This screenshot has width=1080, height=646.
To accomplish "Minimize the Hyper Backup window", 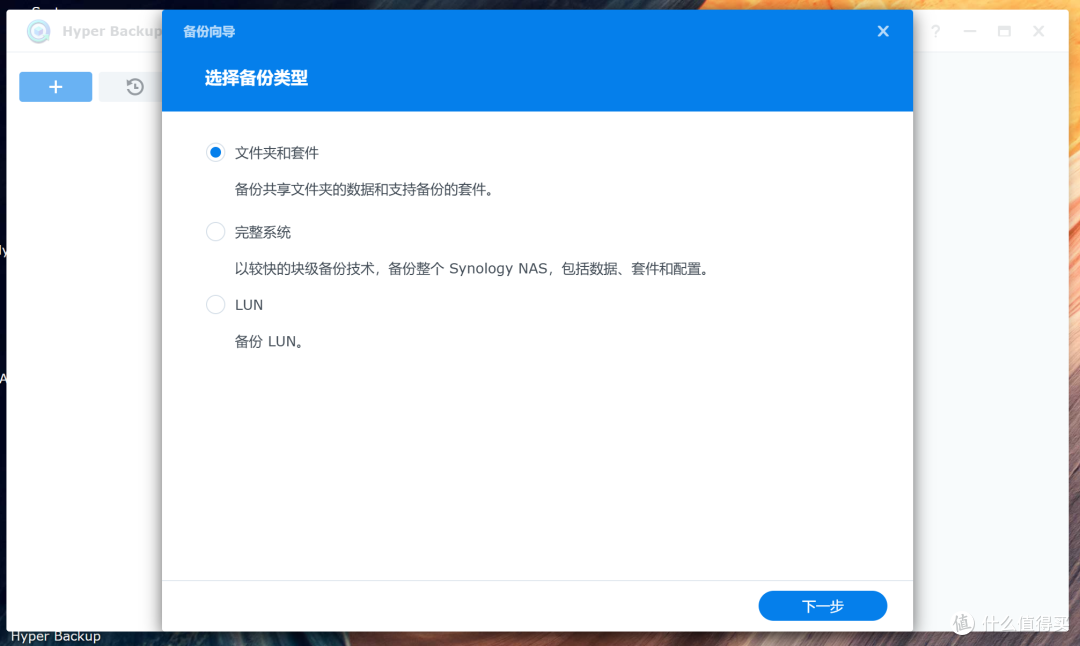I will pyautogui.click(x=970, y=32).
